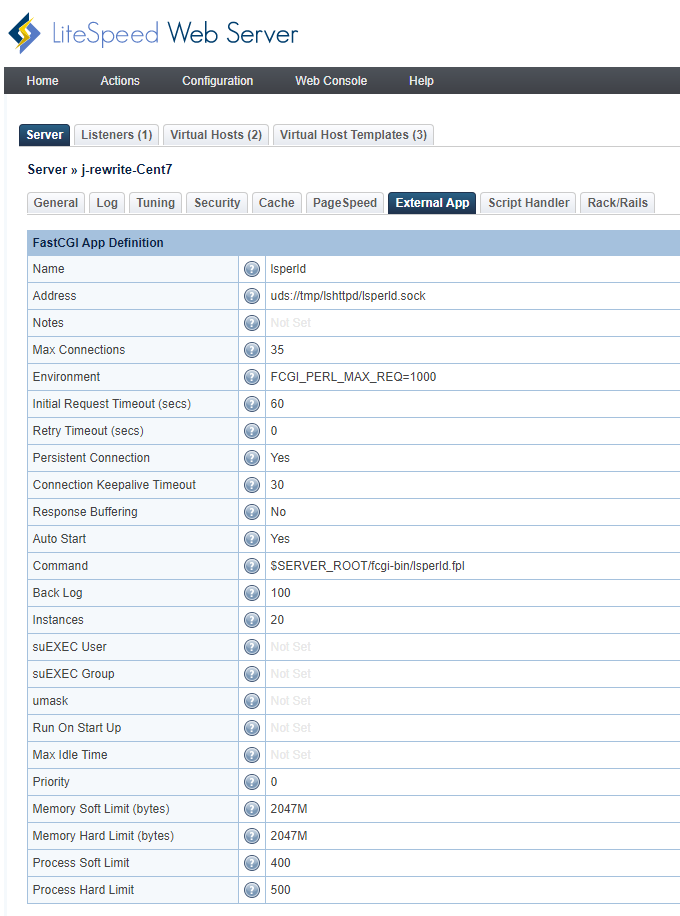
Task: Switch to Virtual Hosts (2) tab
Action: tap(216, 135)
